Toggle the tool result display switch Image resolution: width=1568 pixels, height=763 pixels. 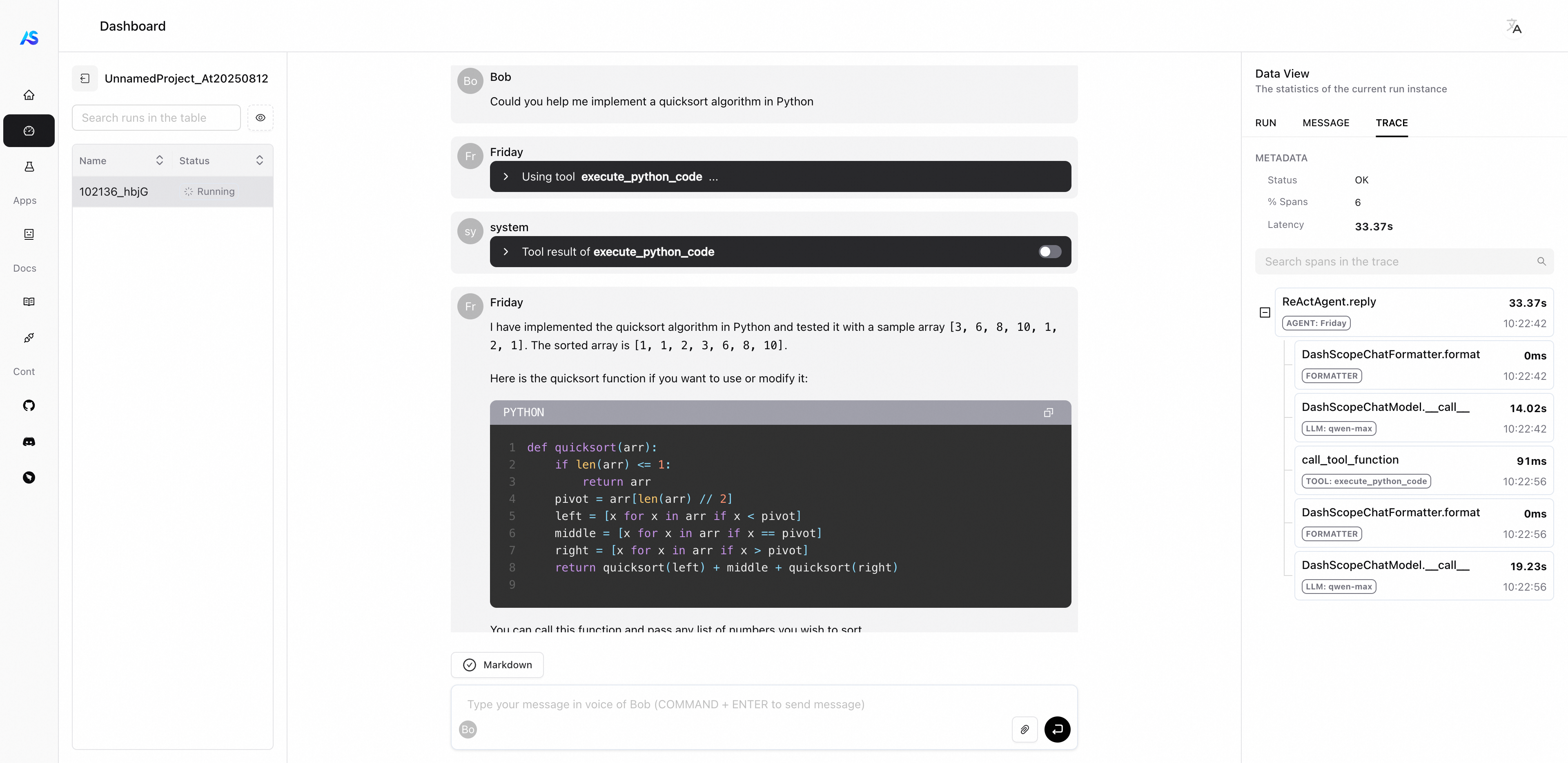[x=1049, y=252]
